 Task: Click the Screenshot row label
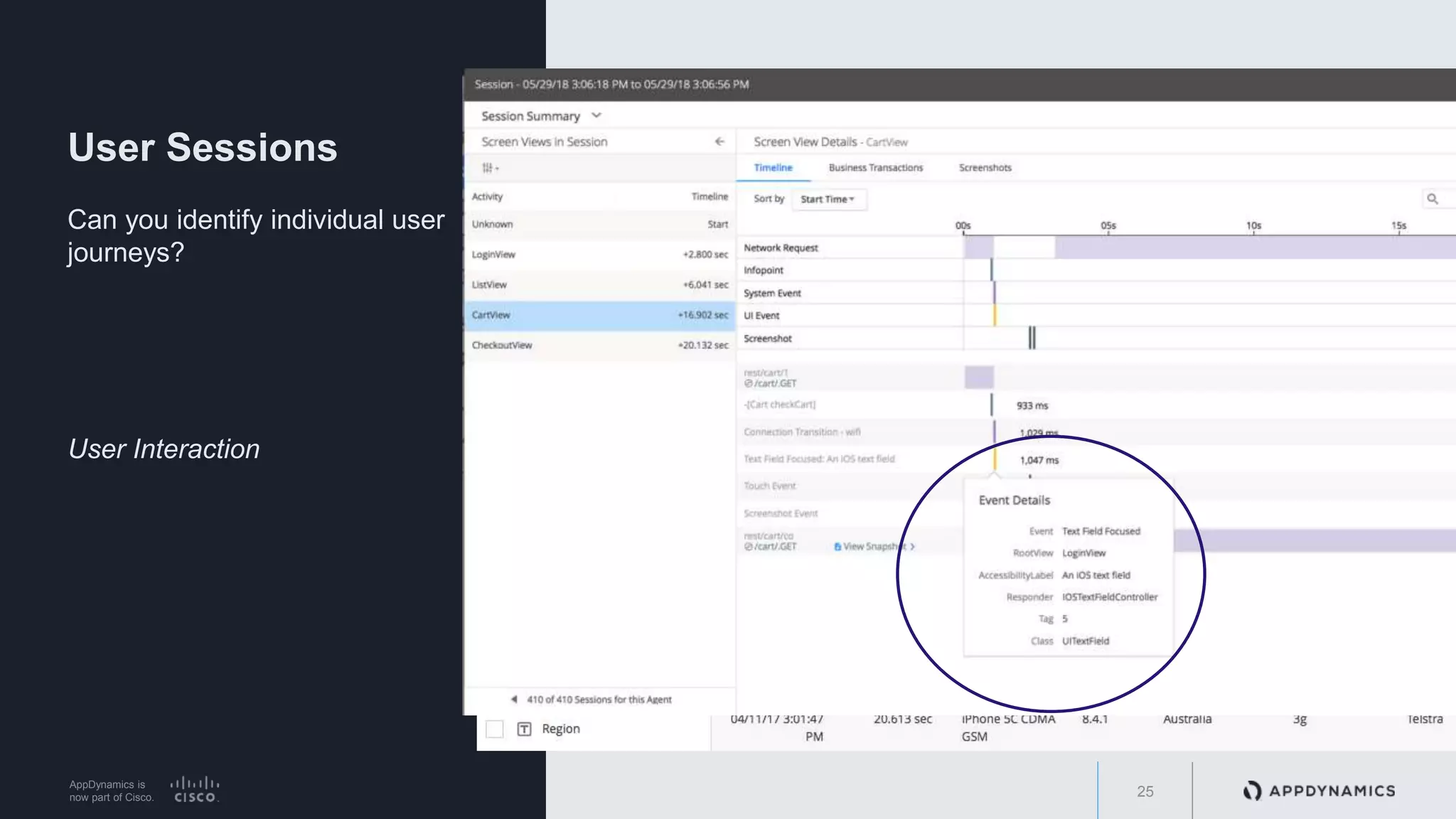pos(768,338)
